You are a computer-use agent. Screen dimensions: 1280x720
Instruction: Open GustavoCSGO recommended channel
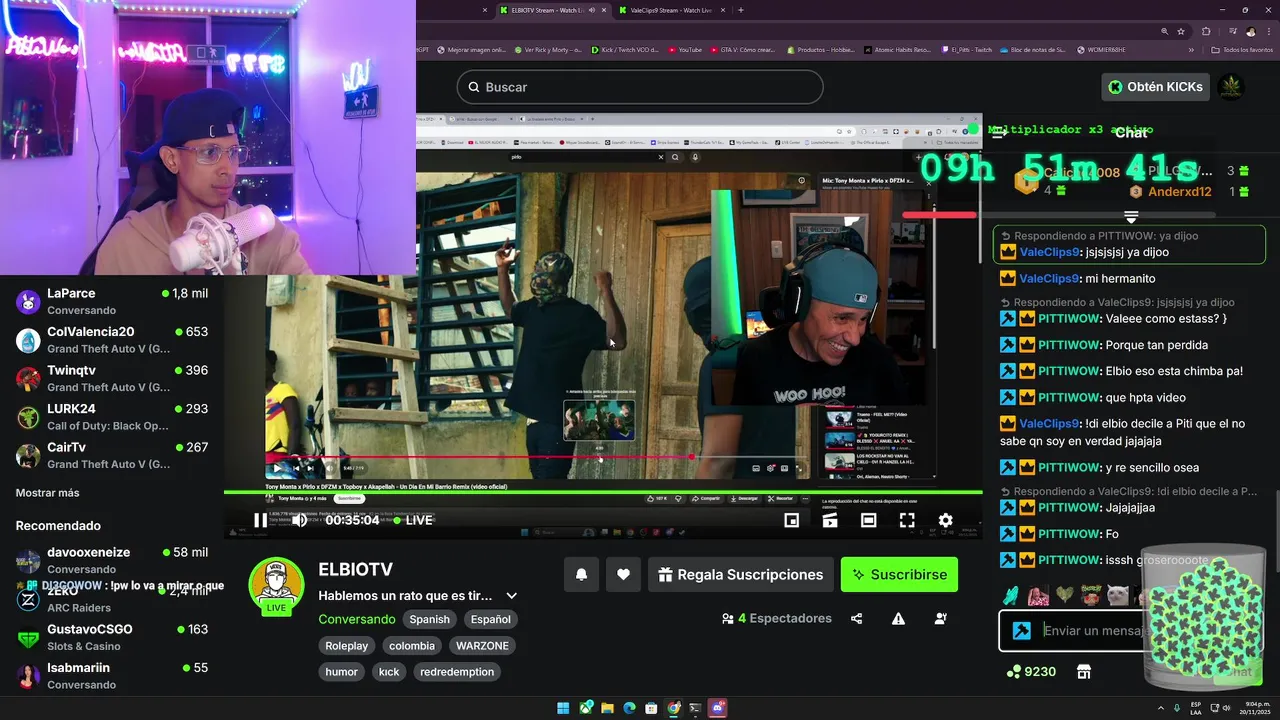tap(112, 637)
